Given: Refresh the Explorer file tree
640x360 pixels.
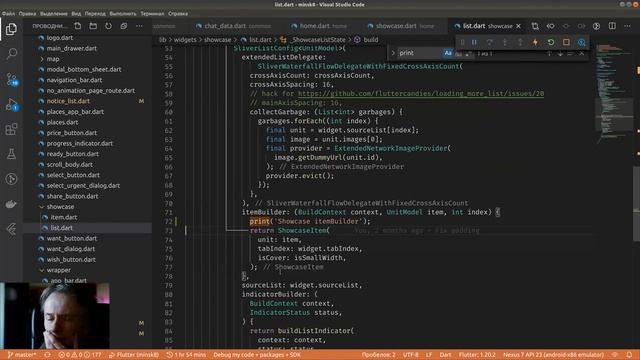Looking at the screenshot, I should (108, 26).
